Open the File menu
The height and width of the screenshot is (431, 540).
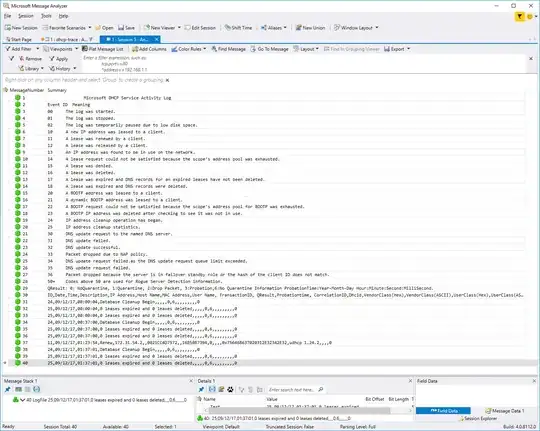pyautogui.click(x=8, y=16)
